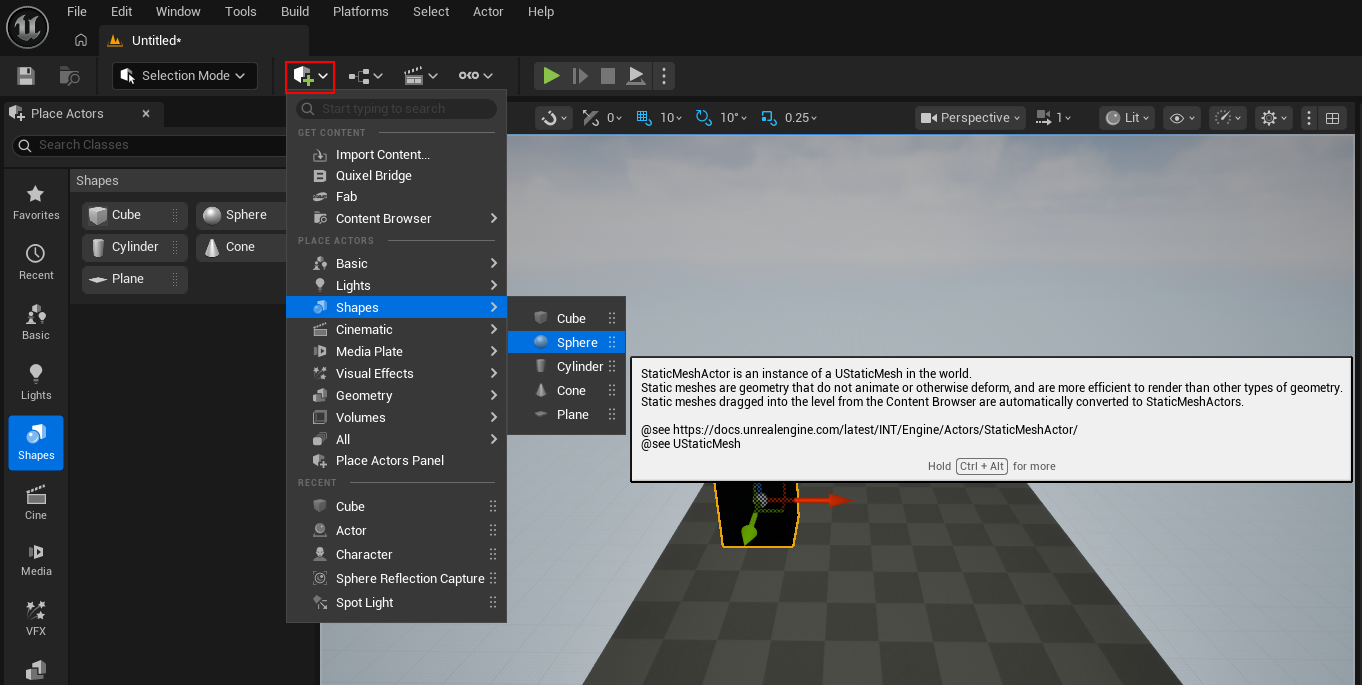Screen dimensions: 1362x685
Task: Select Sphere in the Shapes submenu
Action: click(566, 343)
